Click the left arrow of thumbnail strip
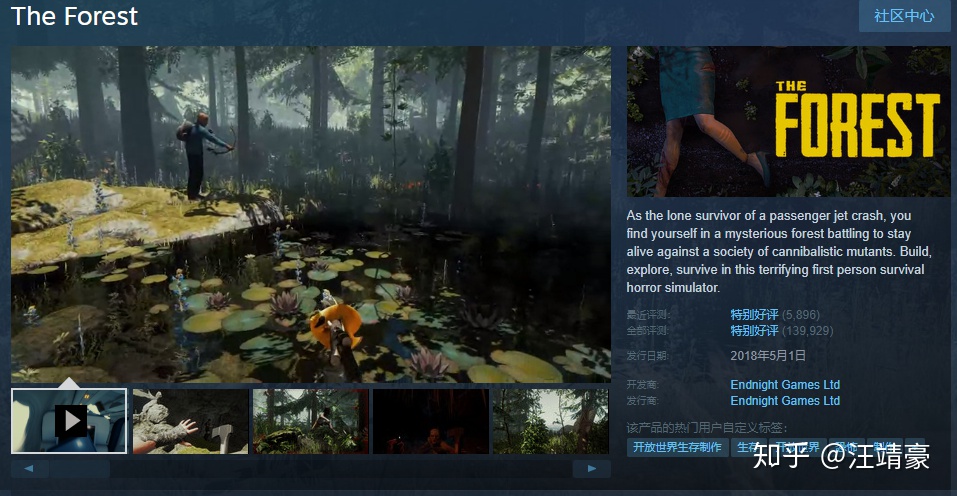Image resolution: width=957 pixels, height=496 pixels. pyautogui.click(x=29, y=469)
